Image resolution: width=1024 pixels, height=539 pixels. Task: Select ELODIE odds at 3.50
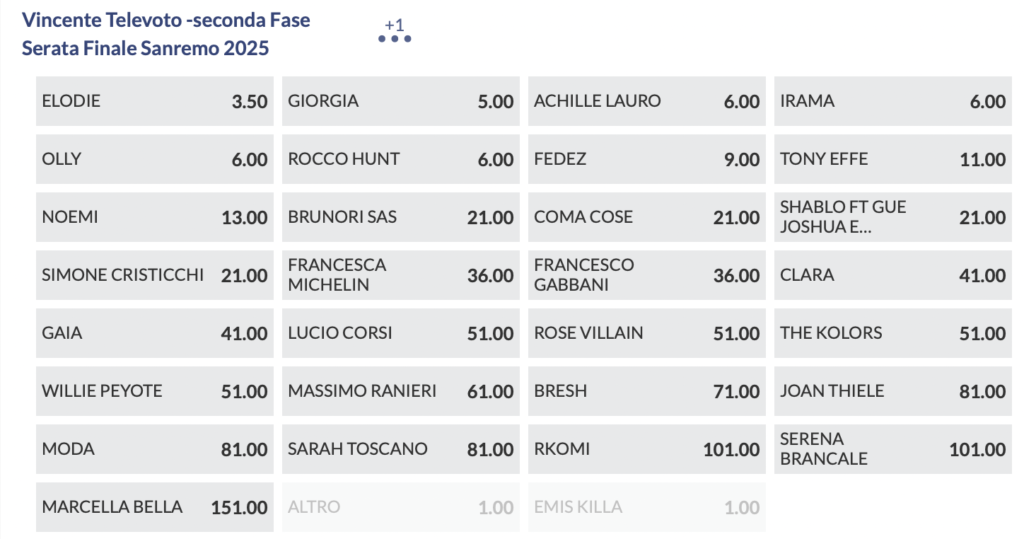coord(154,101)
